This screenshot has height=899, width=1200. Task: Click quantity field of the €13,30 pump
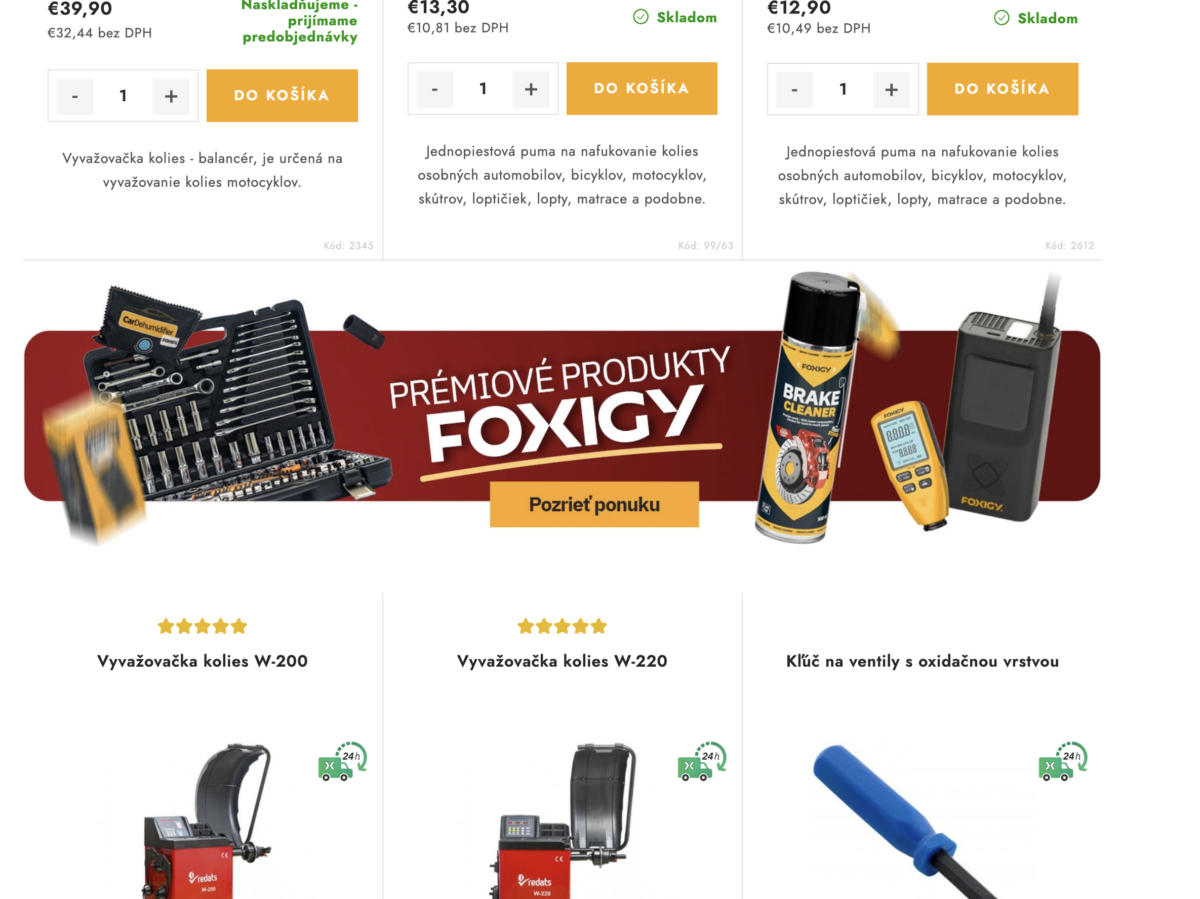[x=483, y=89]
